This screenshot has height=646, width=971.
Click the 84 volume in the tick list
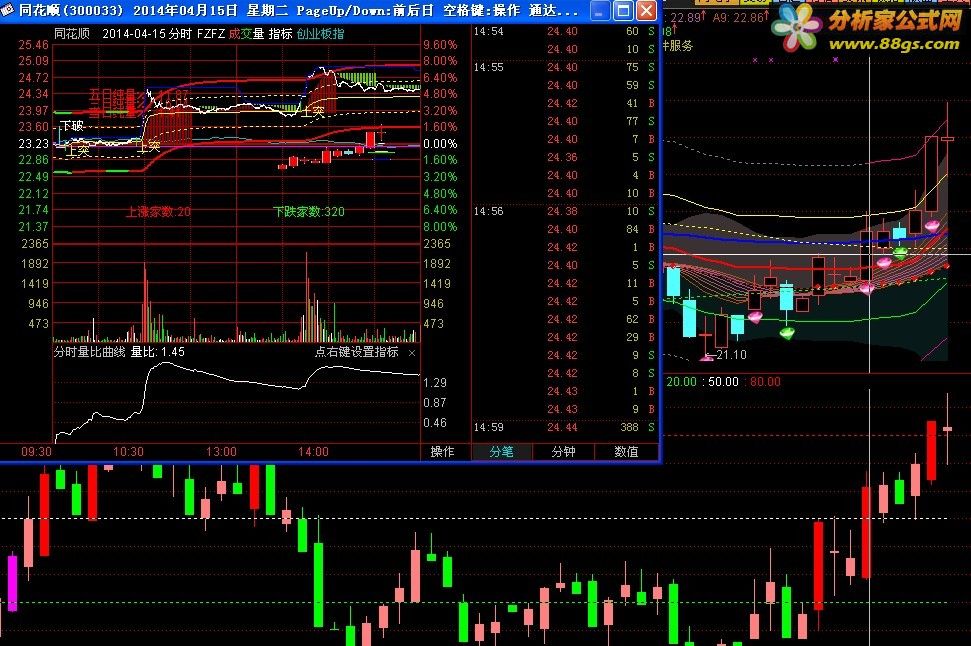point(632,229)
